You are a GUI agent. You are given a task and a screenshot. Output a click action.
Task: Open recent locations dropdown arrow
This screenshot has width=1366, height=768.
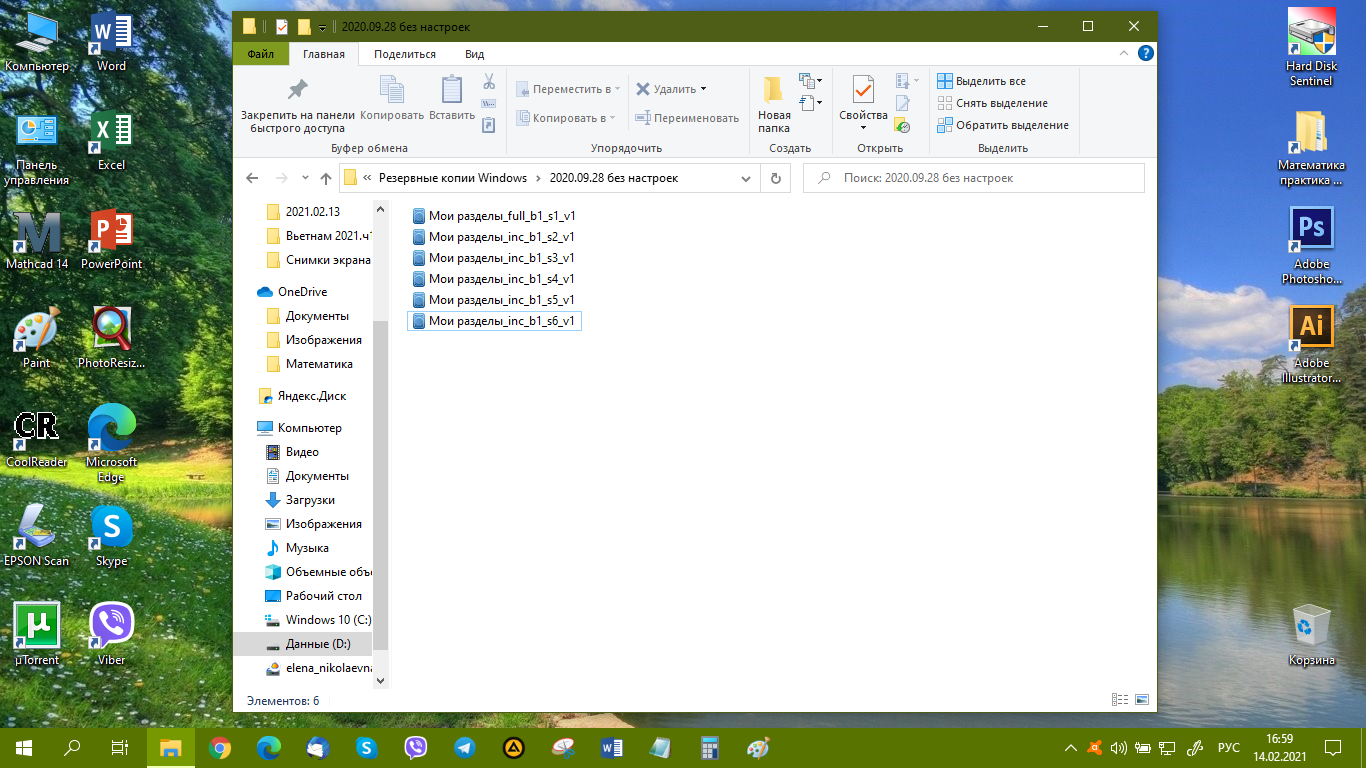pos(304,179)
